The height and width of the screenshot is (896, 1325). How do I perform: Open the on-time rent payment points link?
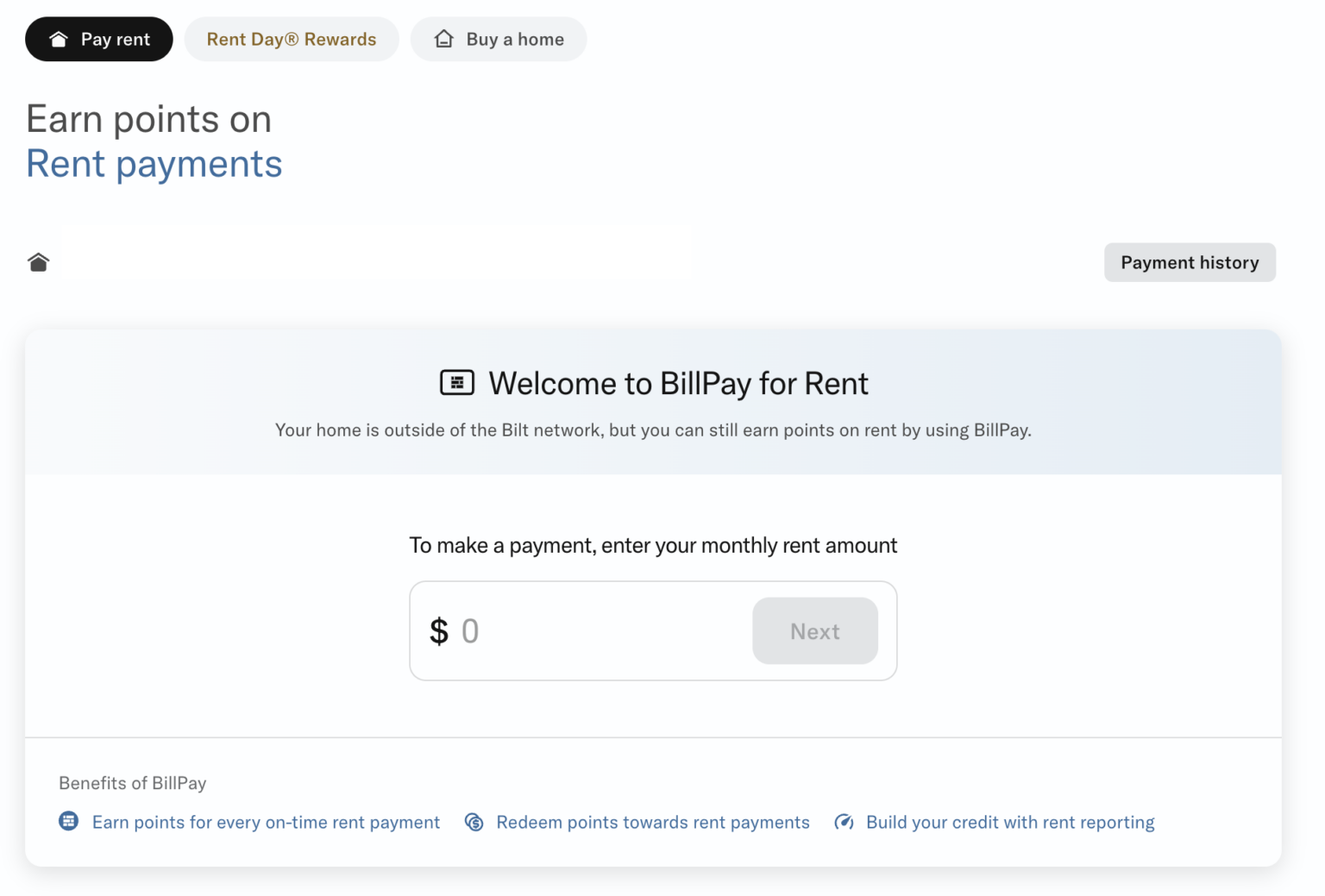[265, 822]
